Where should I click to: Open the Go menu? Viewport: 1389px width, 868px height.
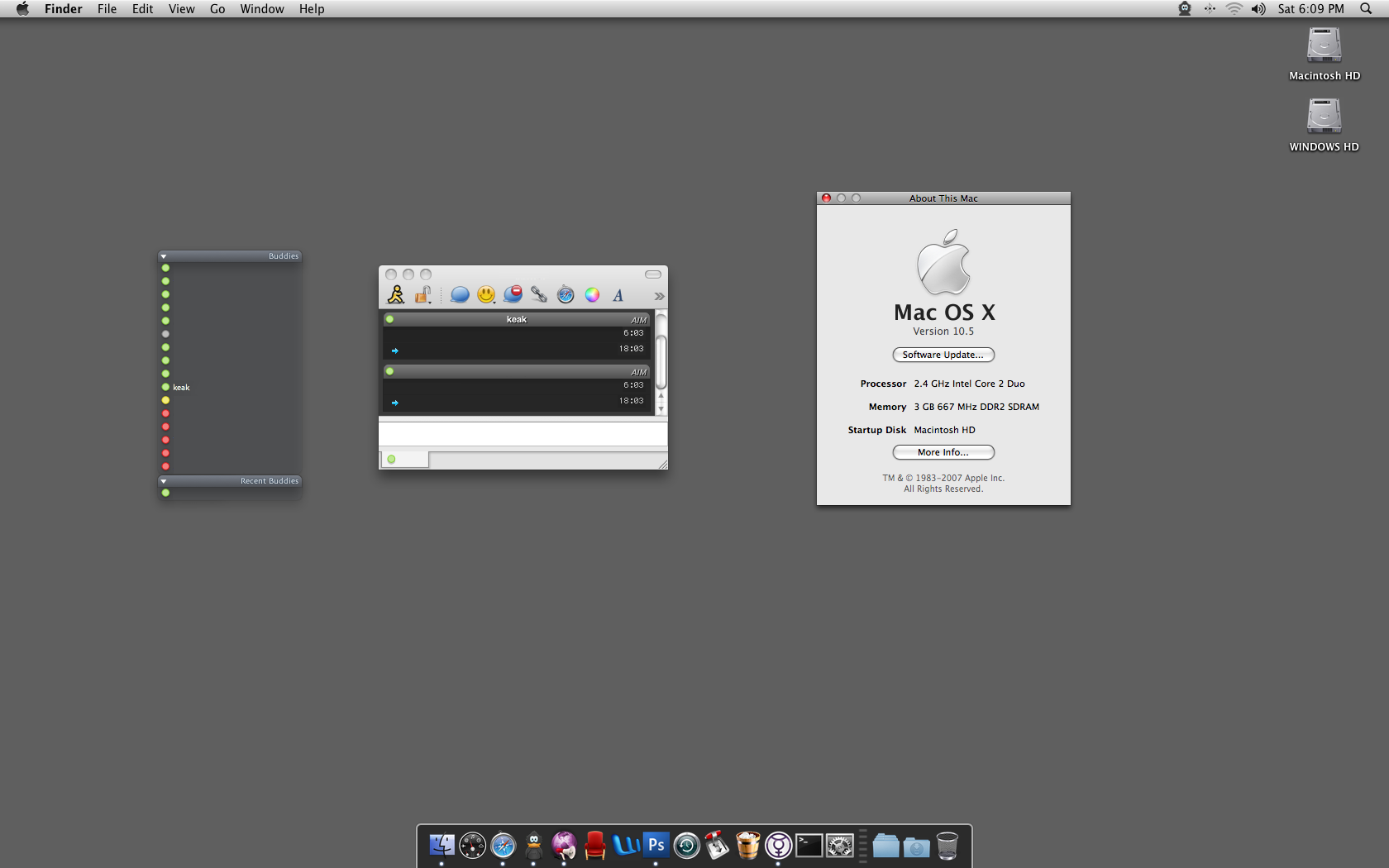point(217,9)
